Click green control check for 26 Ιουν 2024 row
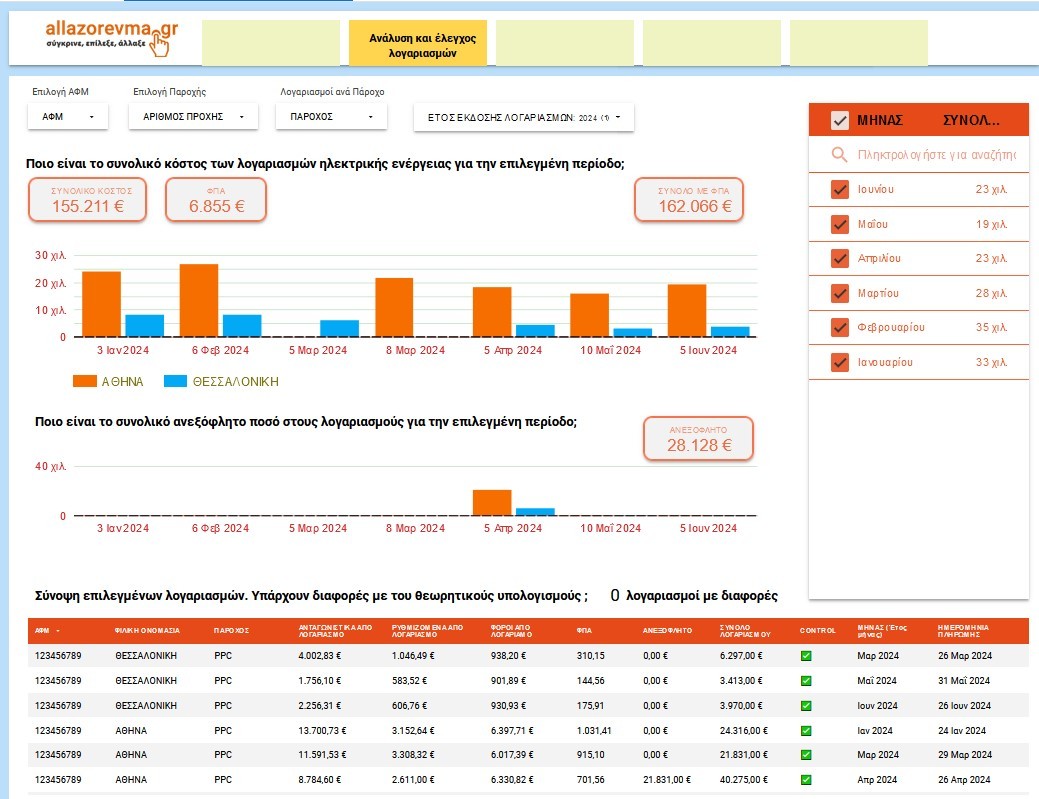This screenshot has width=1039, height=799. point(806,706)
